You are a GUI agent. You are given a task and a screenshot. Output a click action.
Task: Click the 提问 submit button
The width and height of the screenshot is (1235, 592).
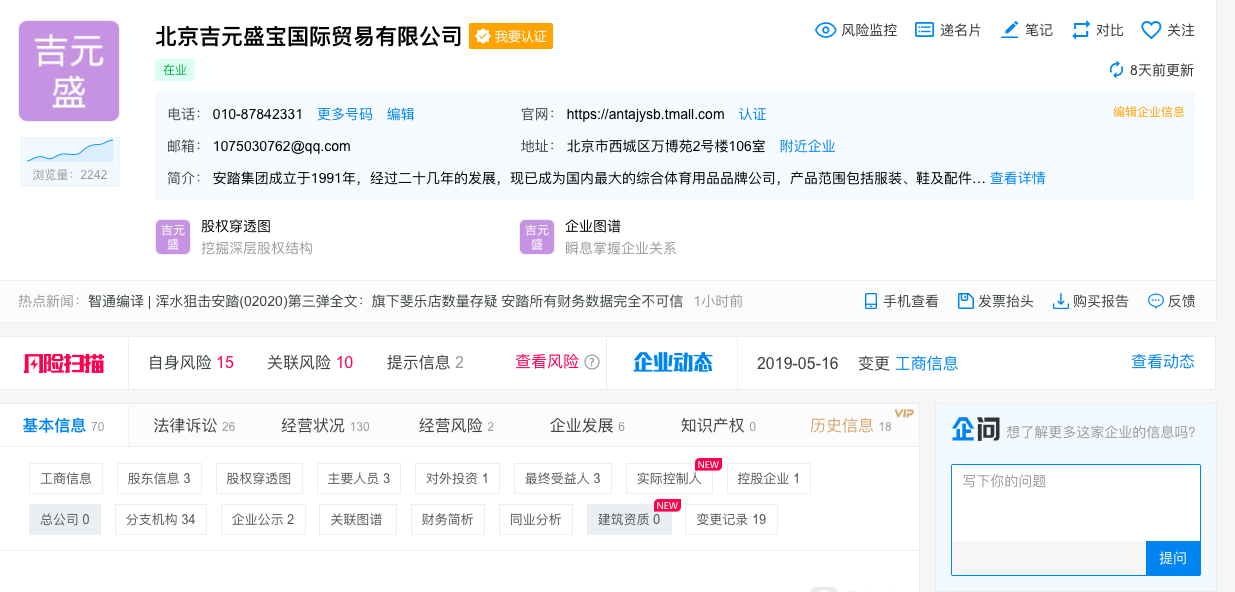pyautogui.click(x=1173, y=558)
